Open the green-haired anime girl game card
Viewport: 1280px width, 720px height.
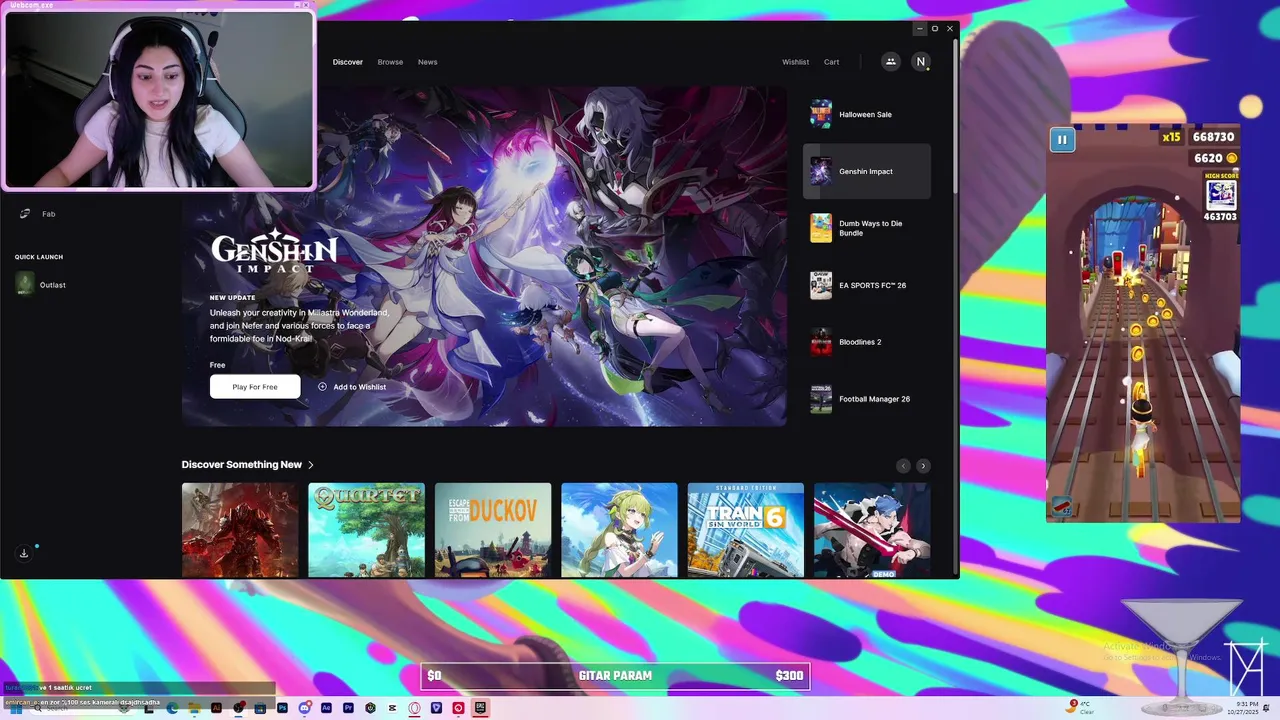click(x=619, y=530)
